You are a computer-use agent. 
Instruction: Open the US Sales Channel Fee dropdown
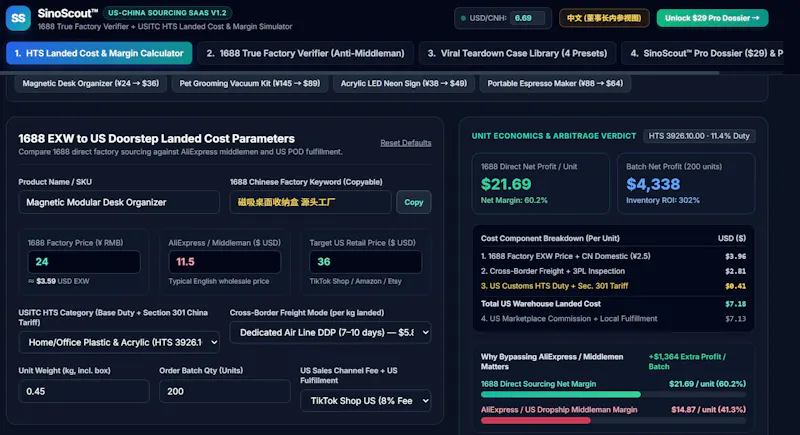365,401
